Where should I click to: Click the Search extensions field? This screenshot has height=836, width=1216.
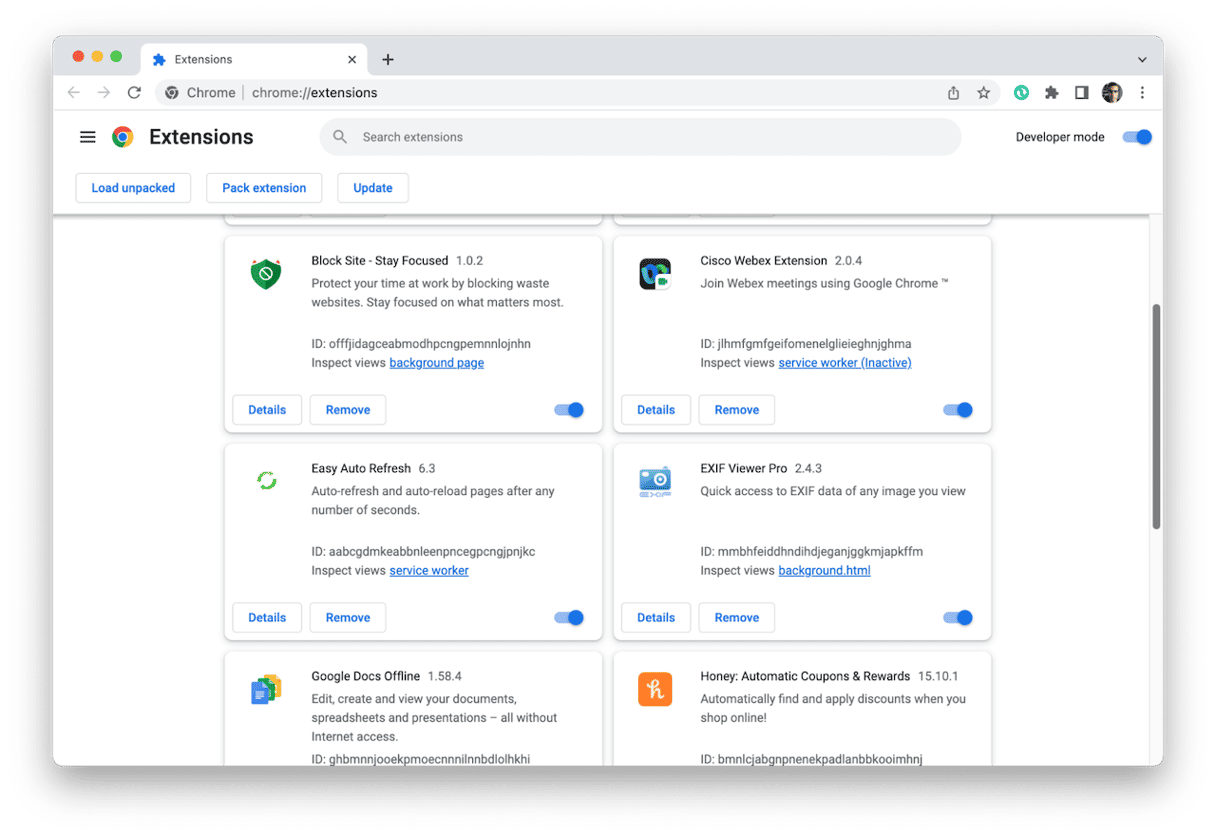coord(640,137)
